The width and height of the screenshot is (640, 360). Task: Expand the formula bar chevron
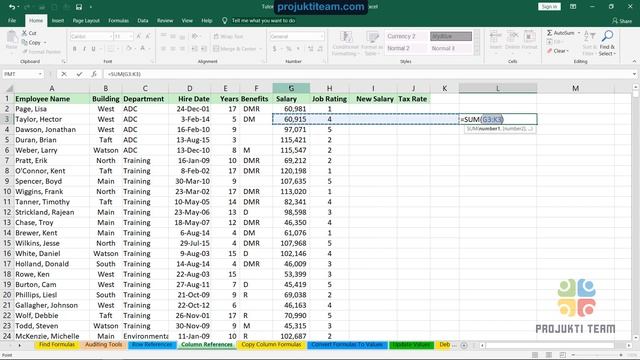pos(634,74)
